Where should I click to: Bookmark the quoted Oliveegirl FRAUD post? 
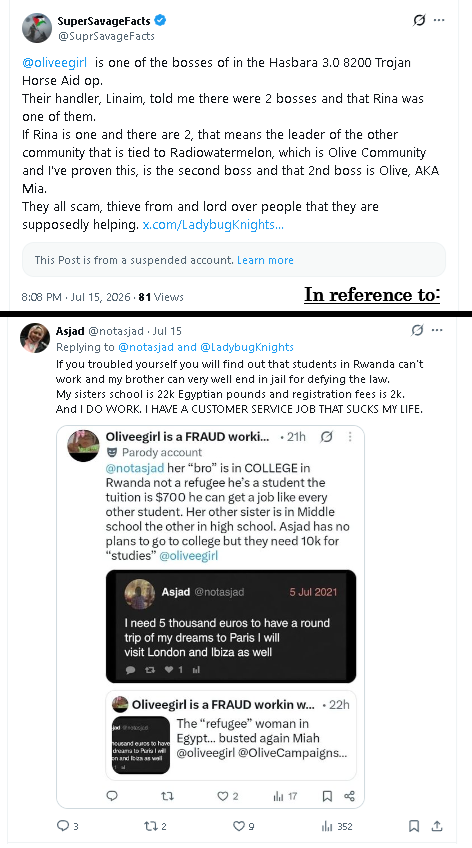pos(327,796)
